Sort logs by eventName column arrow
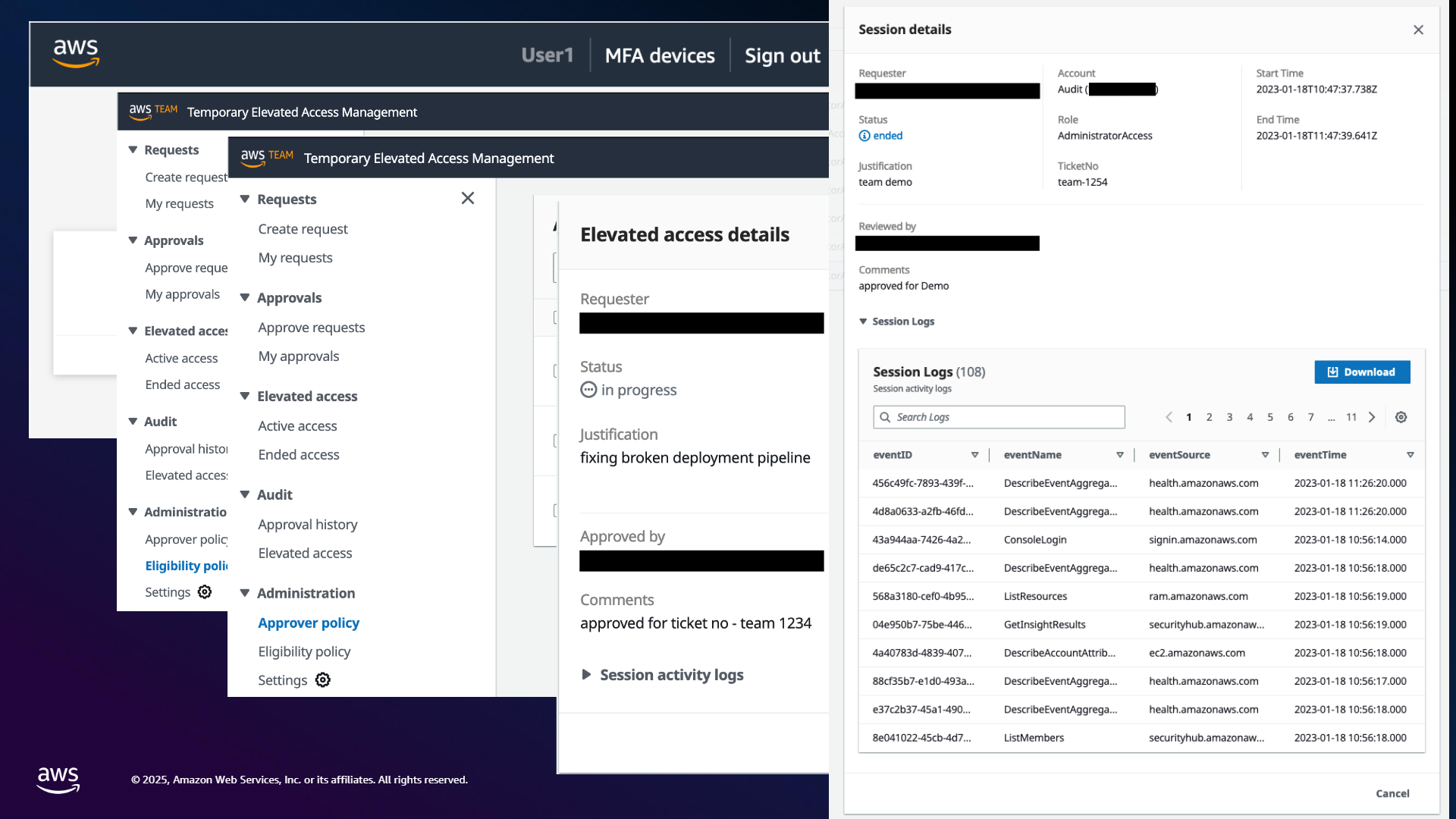 click(1120, 455)
